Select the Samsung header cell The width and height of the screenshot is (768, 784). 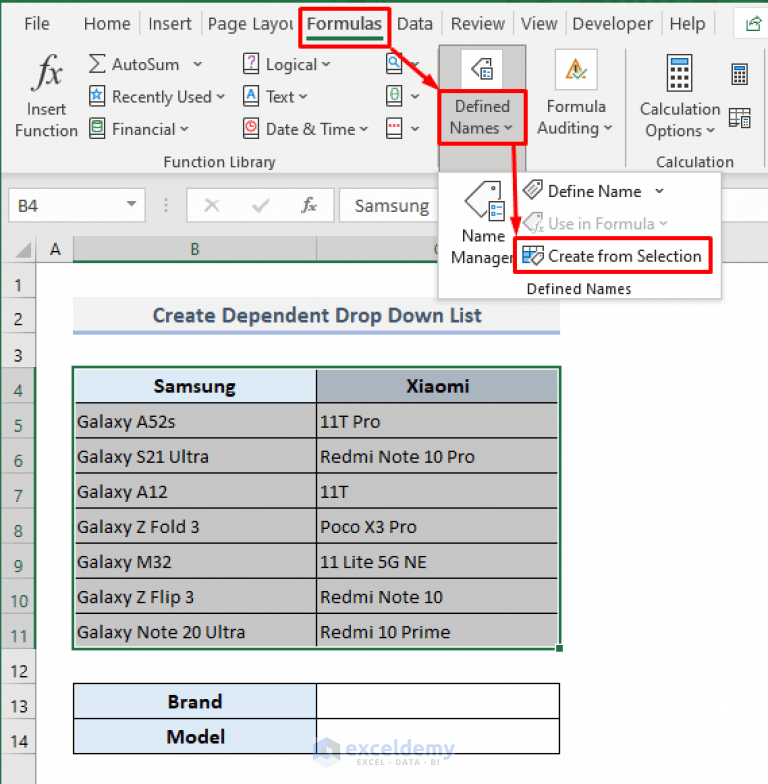pos(195,386)
